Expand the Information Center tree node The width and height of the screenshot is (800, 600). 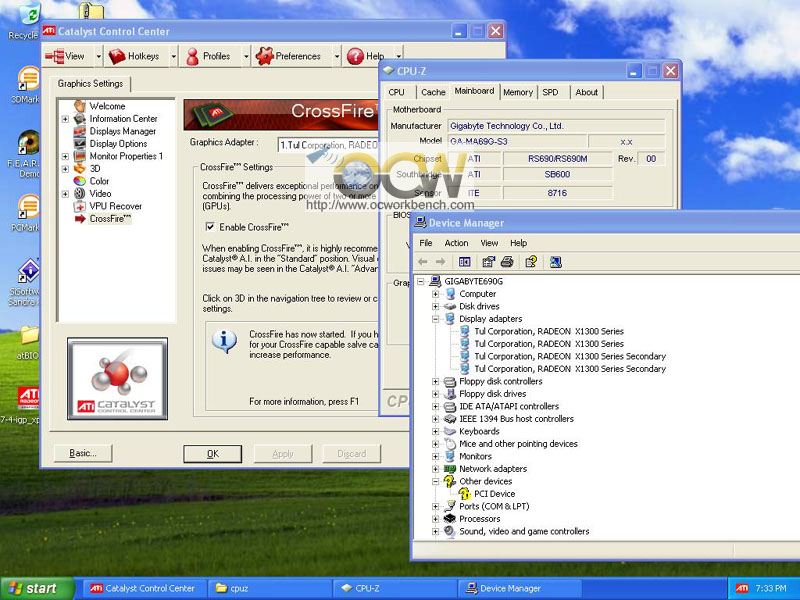(65, 119)
